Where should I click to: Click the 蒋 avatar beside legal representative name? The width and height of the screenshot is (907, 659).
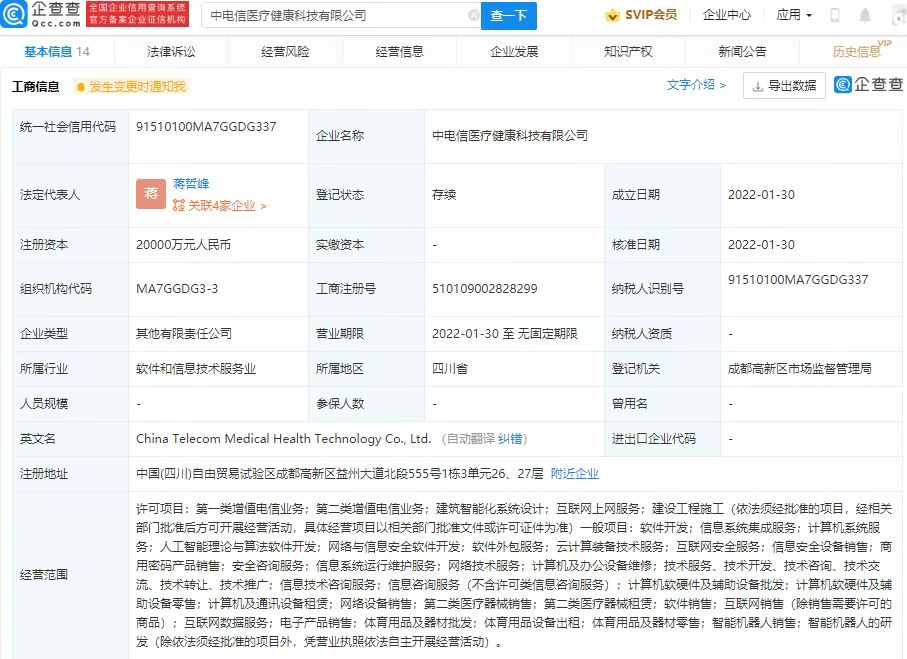150,194
